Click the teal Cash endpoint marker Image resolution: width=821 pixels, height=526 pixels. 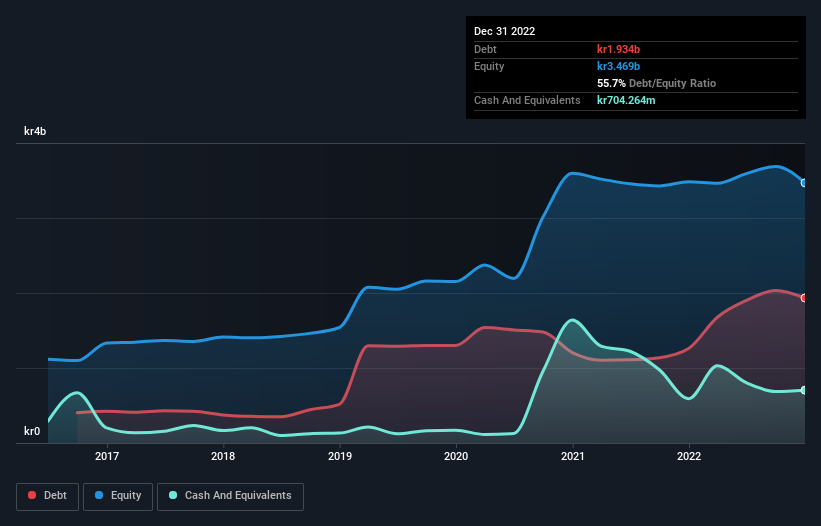tap(804, 390)
